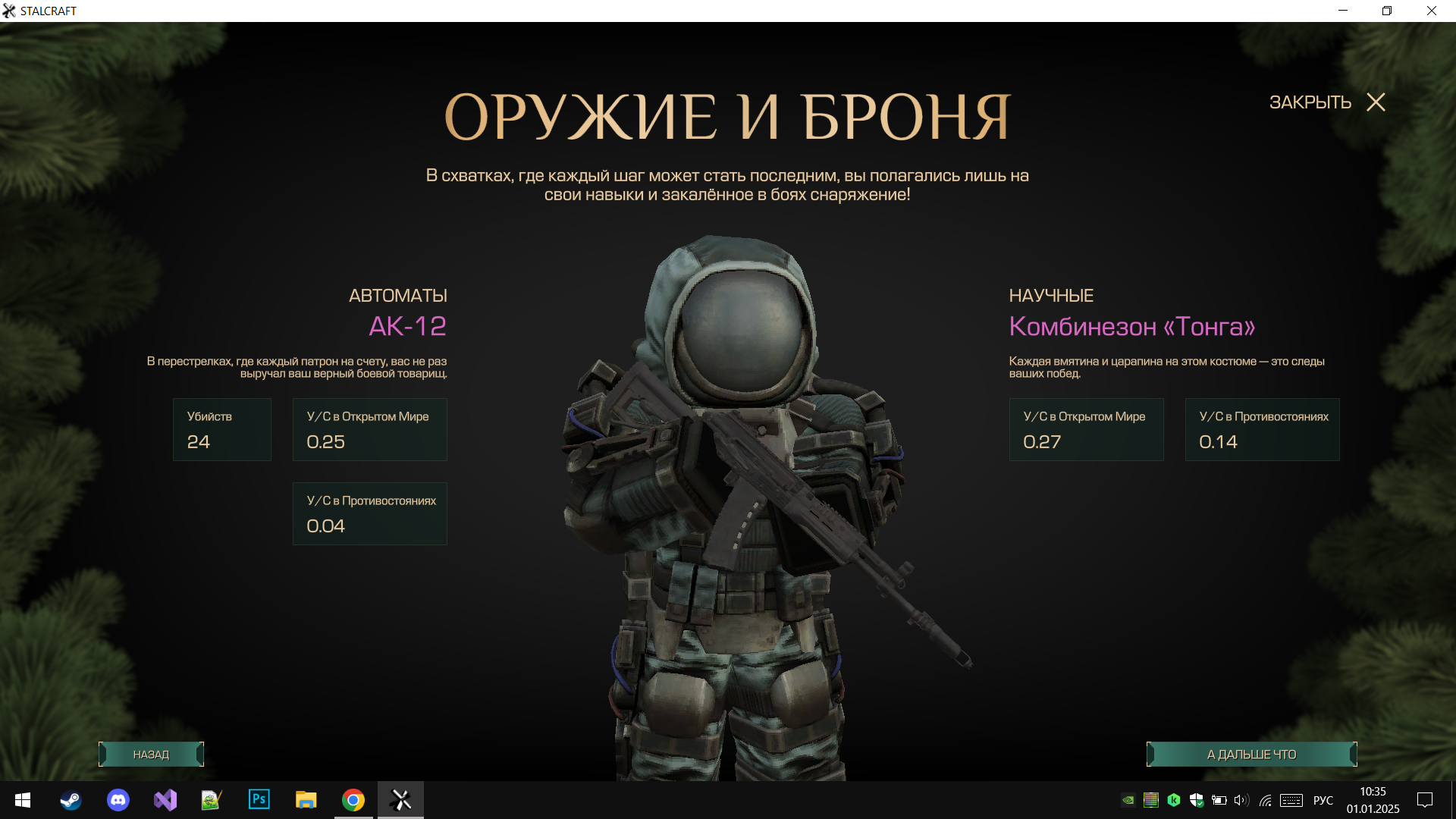This screenshot has width=1456, height=819.
Task: Select the 0.14 У/С в Противостояниях card
Action: click(1262, 429)
